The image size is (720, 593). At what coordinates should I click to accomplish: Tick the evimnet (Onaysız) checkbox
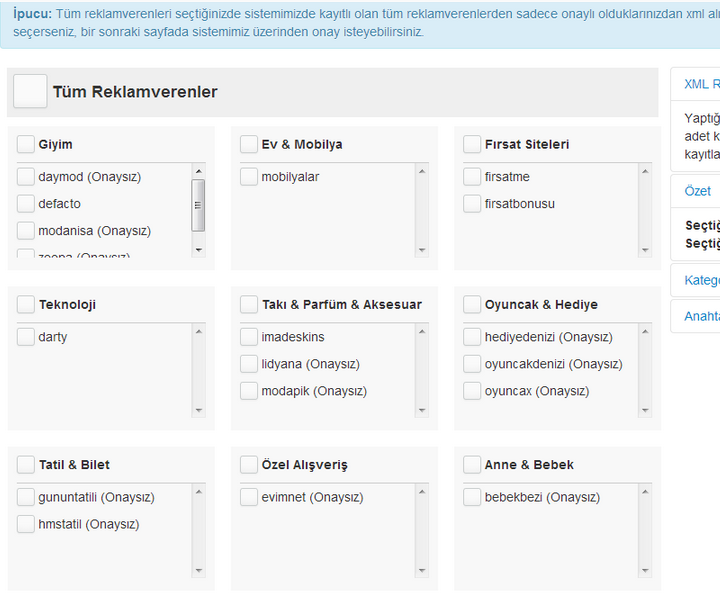click(249, 497)
